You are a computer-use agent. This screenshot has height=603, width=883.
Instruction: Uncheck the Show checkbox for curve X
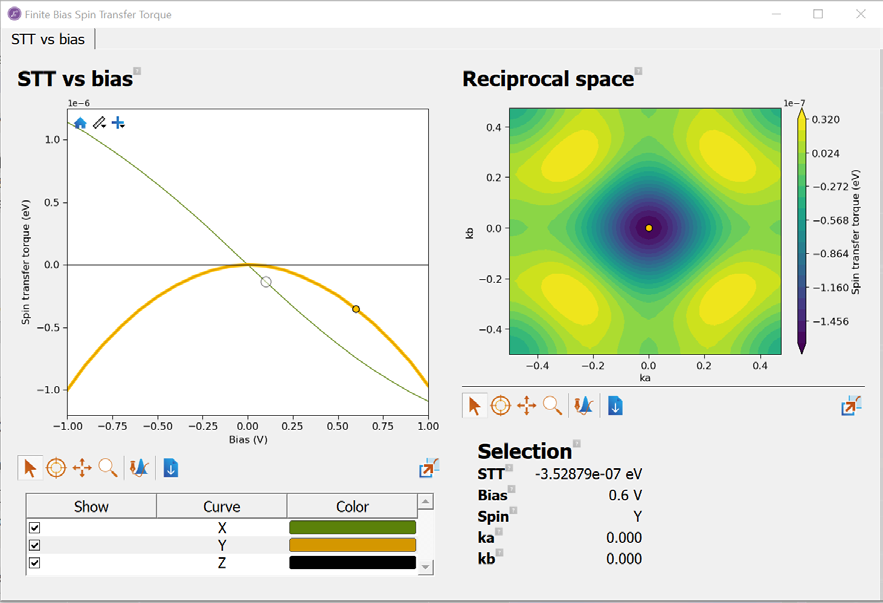coord(35,528)
